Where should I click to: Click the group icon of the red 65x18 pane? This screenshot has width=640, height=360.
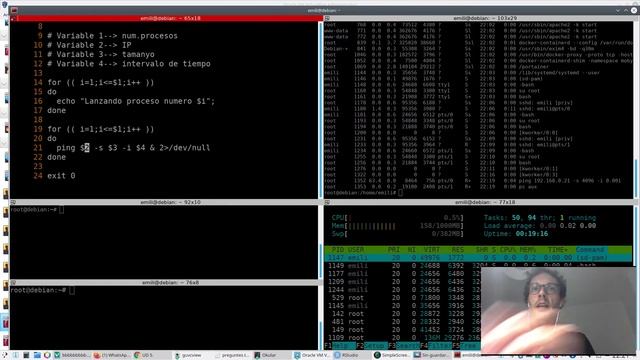tap(13, 18)
